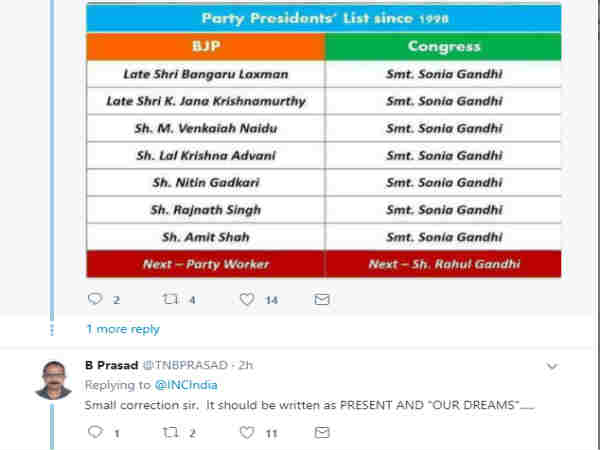
Task: Expand the '1 more reply' link
Action: click(123, 329)
